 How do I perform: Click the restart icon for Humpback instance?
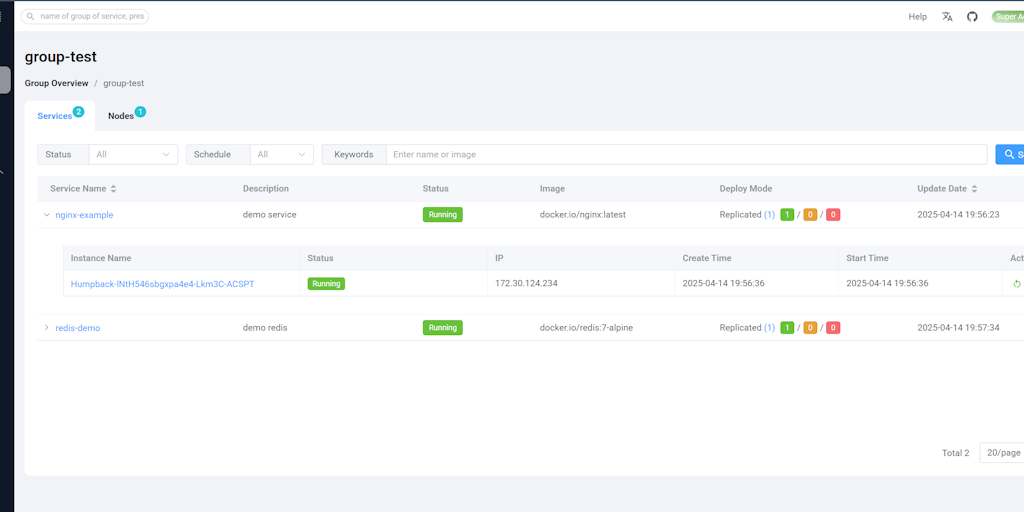pyautogui.click(x=1016, y=284)
